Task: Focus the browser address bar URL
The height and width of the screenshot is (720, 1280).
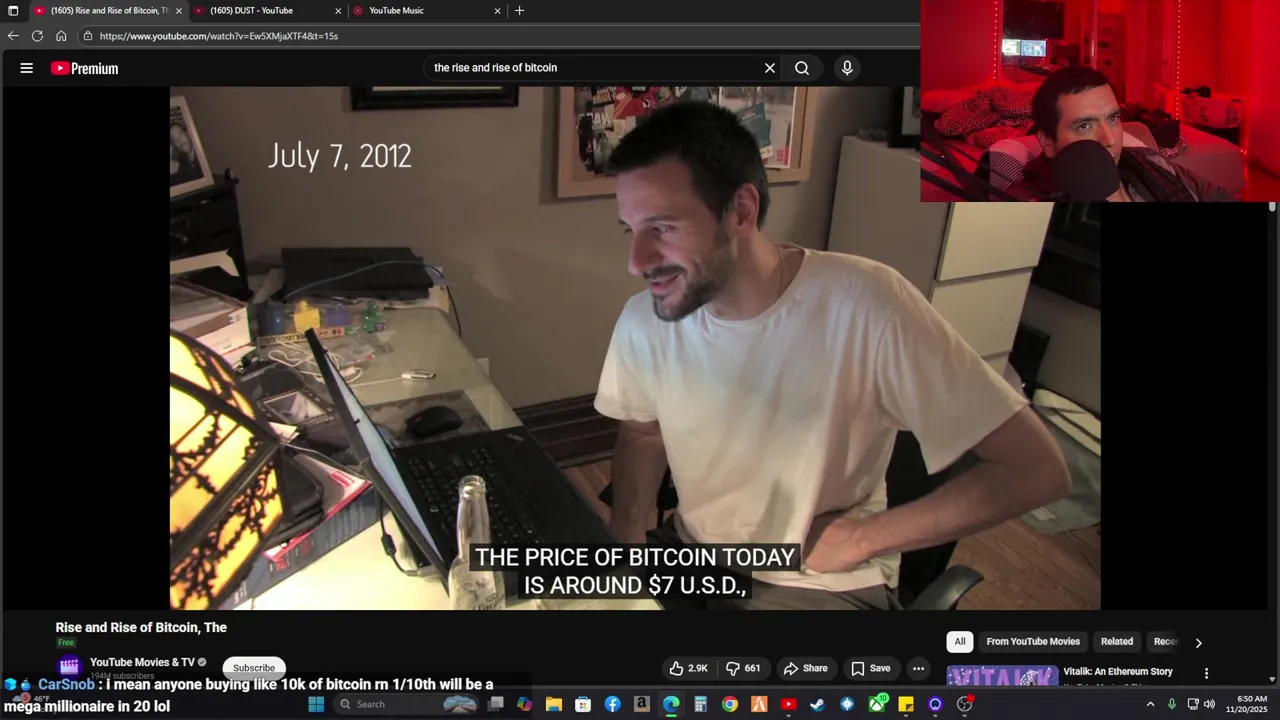Action: [x=219, y=36]
